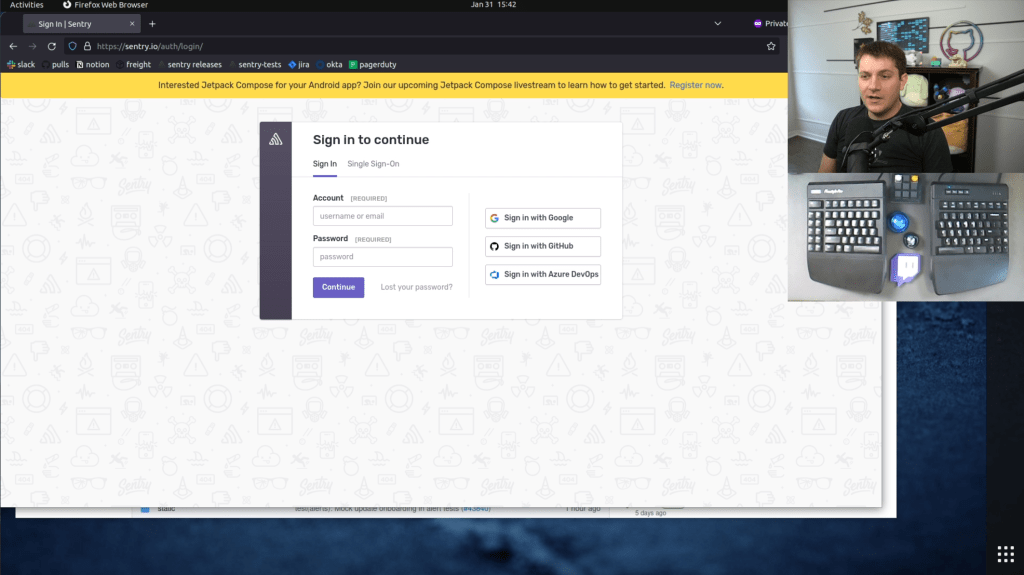The image size is (1024, 575).
Task: Open the notion bookmark
Action: pyautogui.click(x=93, y=65)
